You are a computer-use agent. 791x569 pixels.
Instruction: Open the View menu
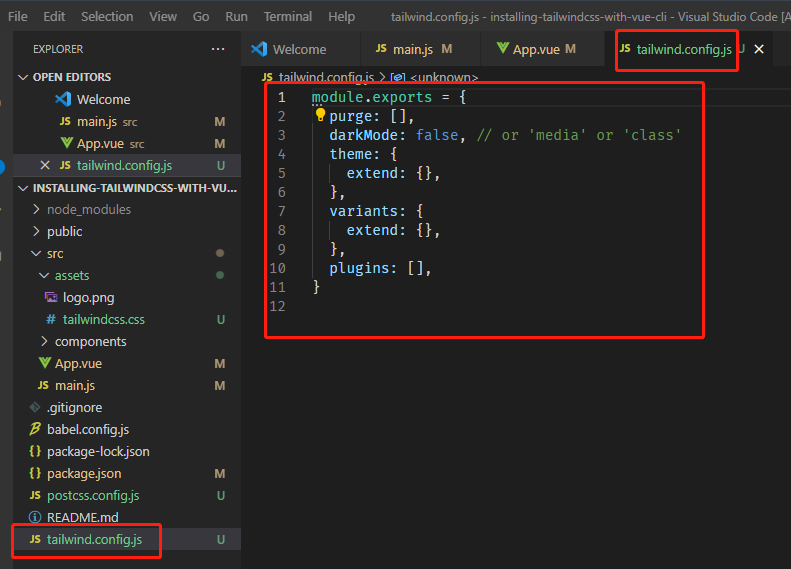pos(163,17)
